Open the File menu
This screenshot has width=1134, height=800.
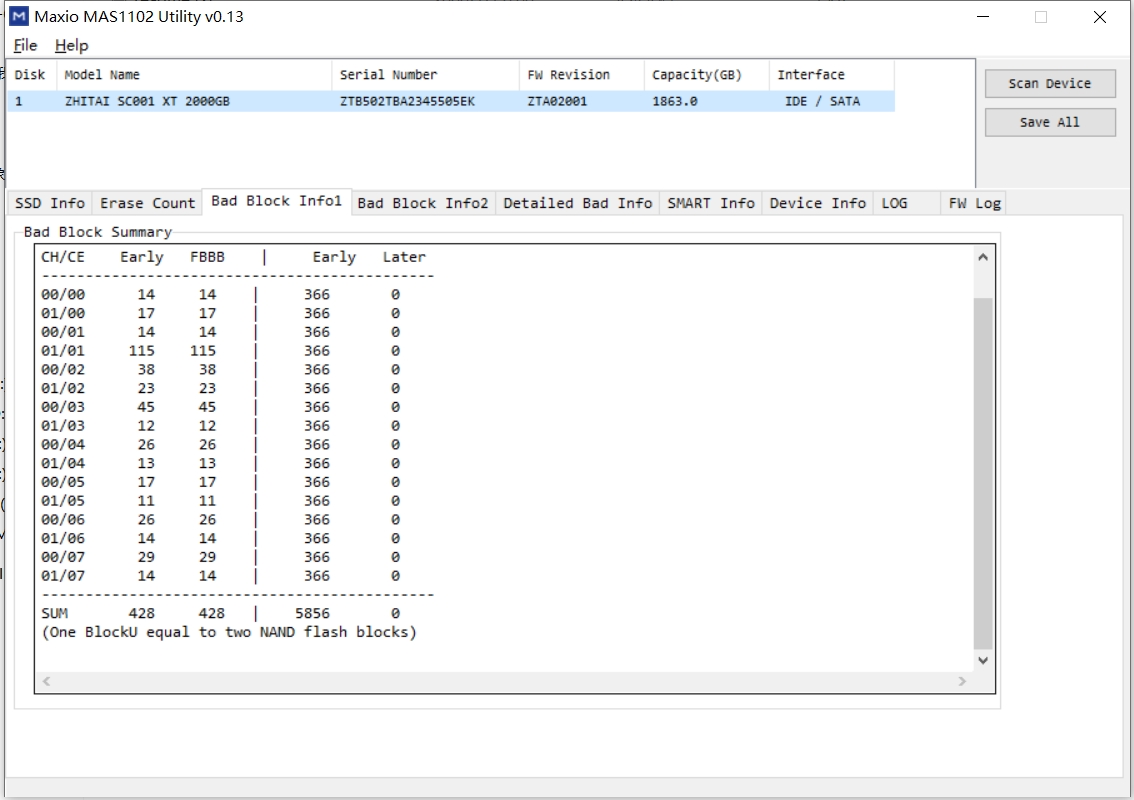point(25,46)
